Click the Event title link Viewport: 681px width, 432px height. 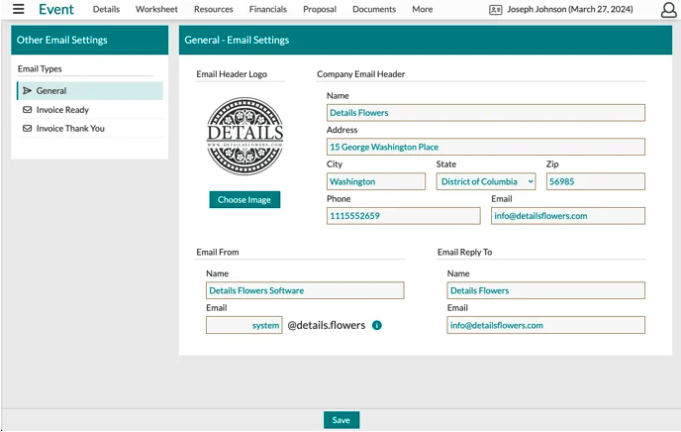[56, 9]
